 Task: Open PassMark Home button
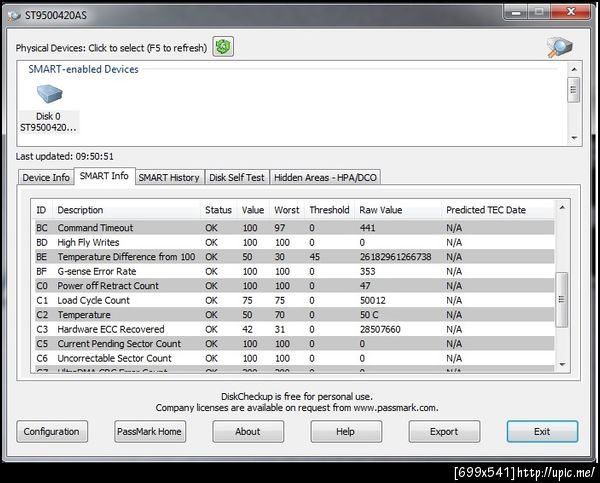pos(150,432)
